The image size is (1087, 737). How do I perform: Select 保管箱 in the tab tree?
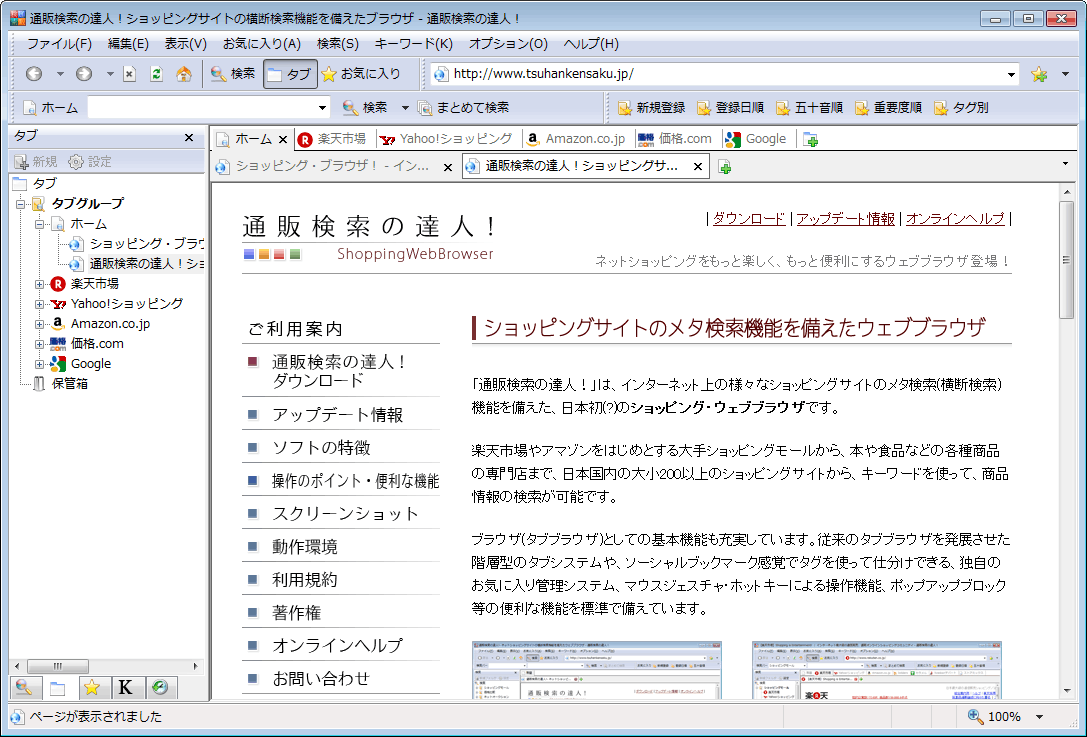[x=69, y=383]
